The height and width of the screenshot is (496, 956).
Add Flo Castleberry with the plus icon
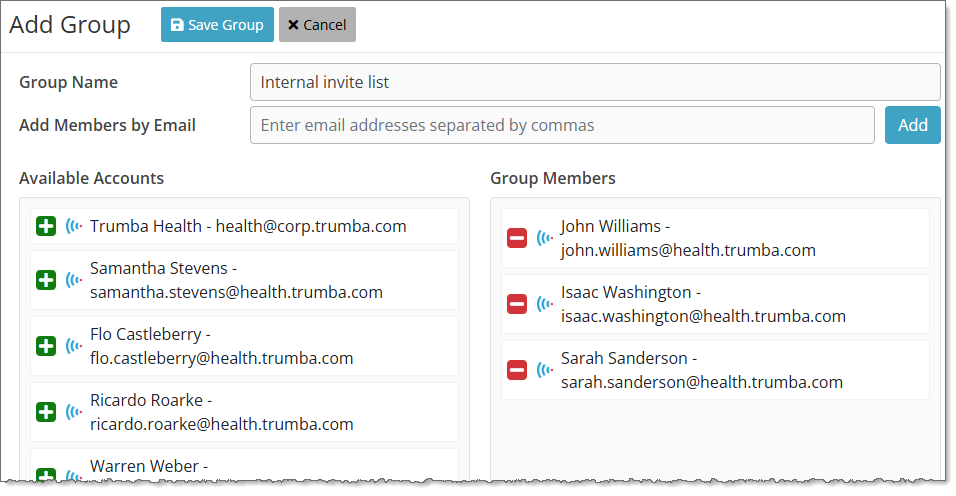(x=46, y=346)
